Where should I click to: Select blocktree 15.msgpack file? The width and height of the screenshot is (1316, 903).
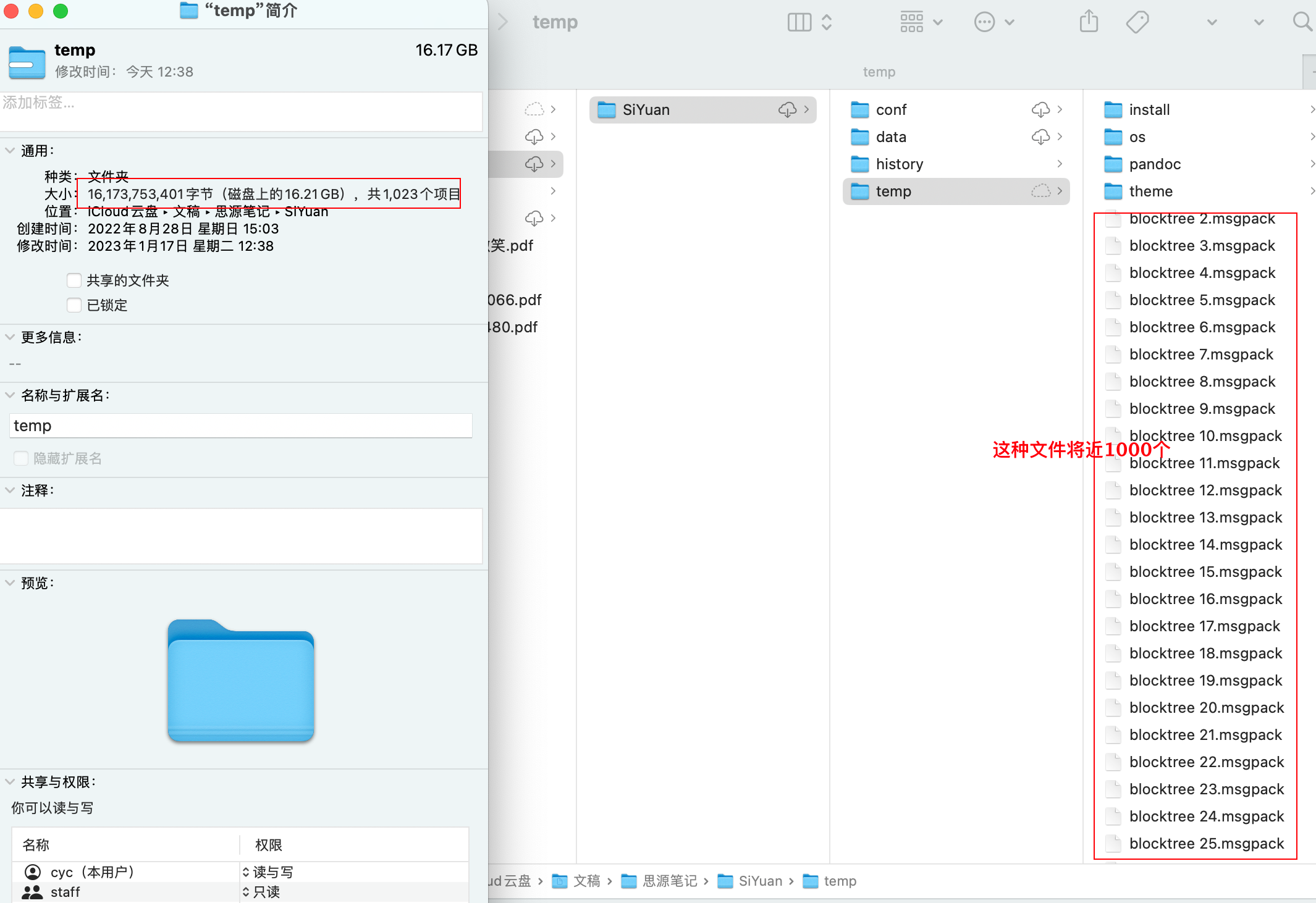(1205, 572)
